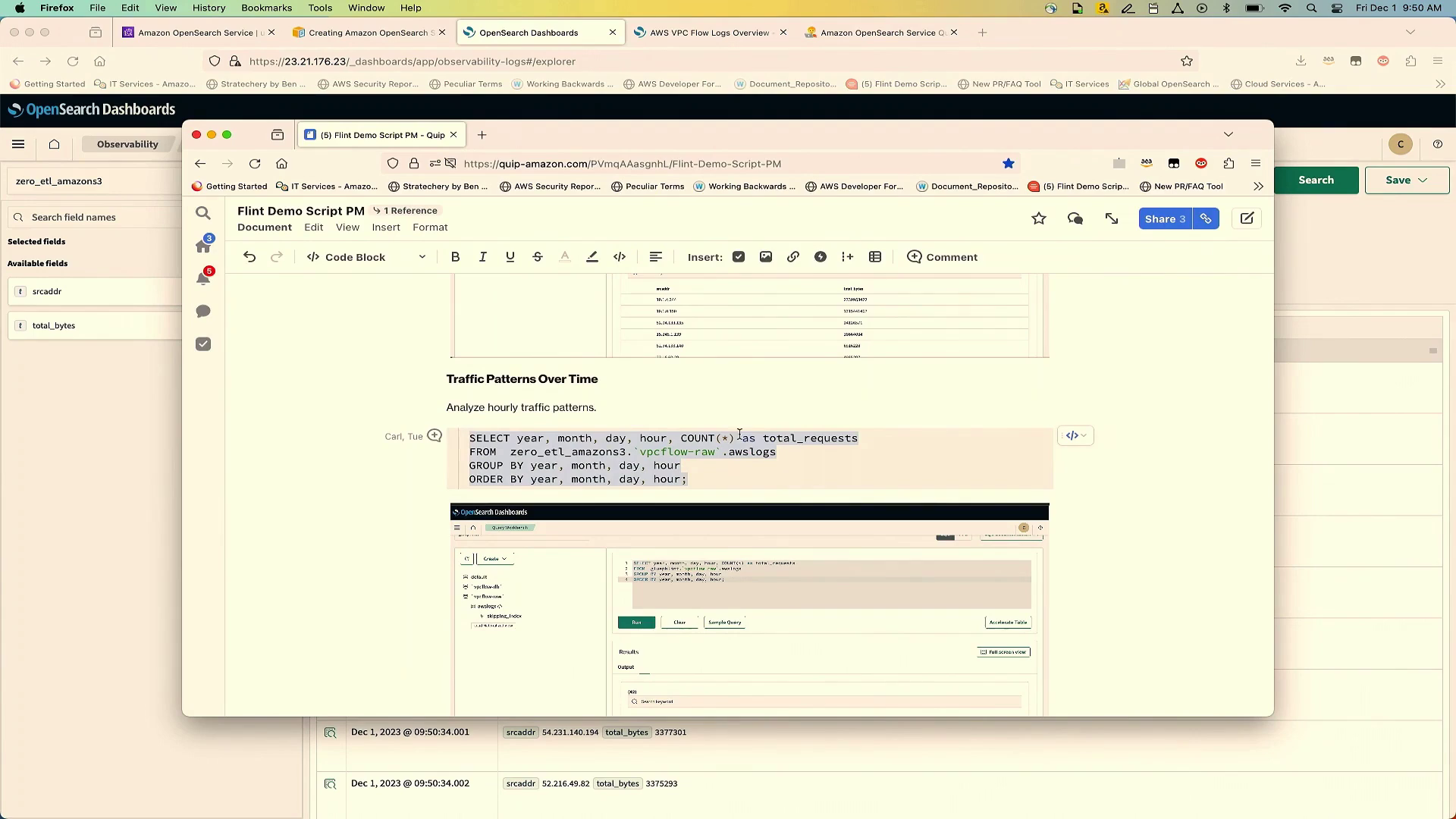Open the Quip tasks checkmark panel
1456x819 pixels.
[x=203, y=344]
